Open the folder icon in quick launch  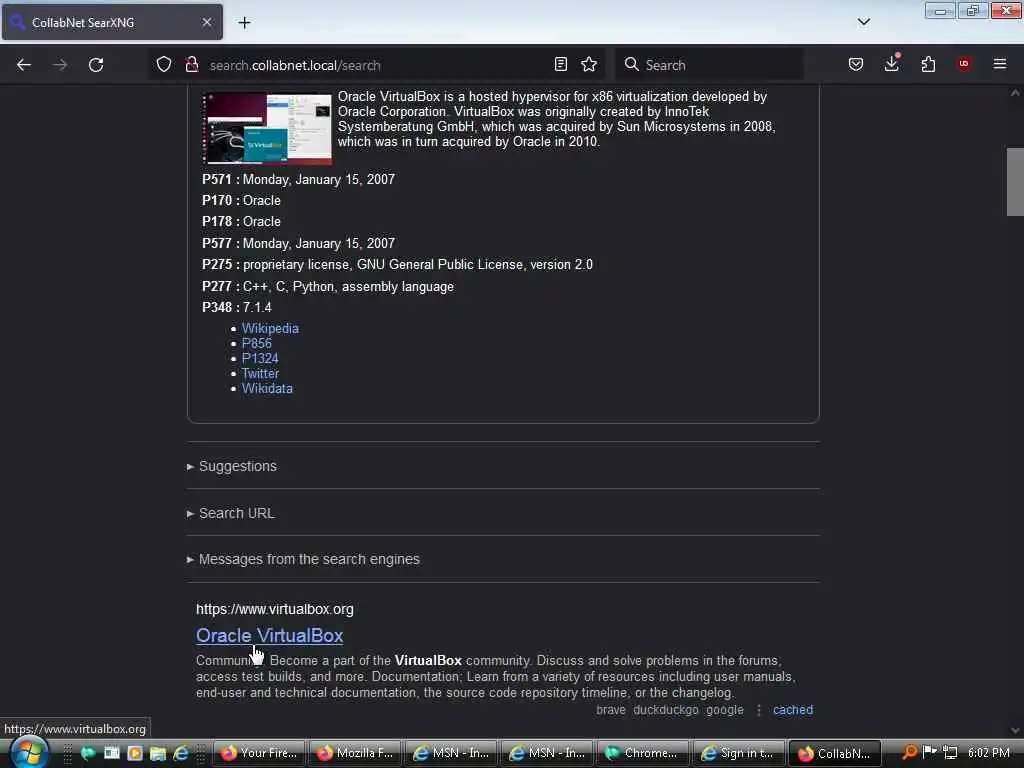click(x=157, y=753)
